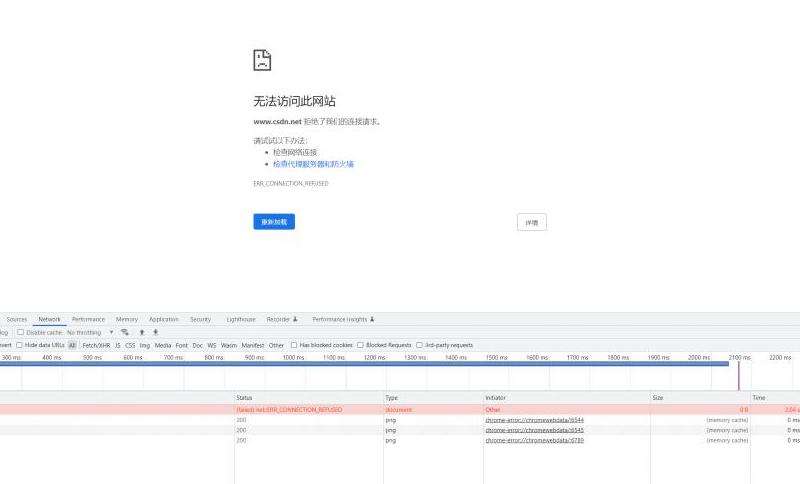
Task: Click the sad page error icon
Action: click(x=262, y=60)
